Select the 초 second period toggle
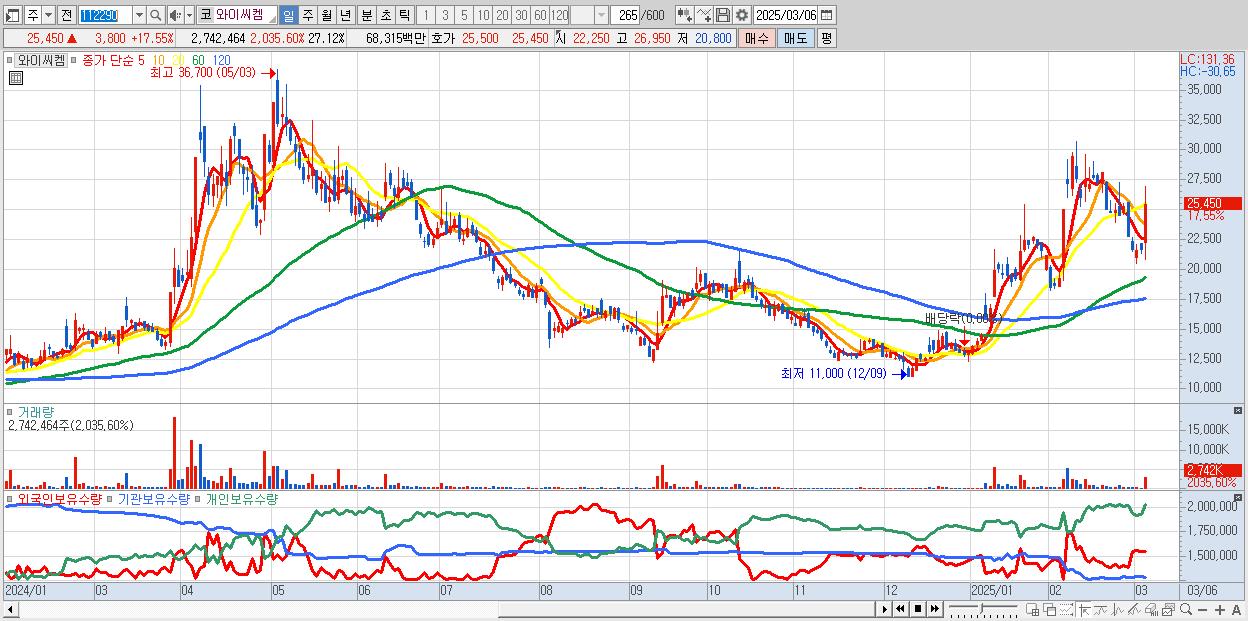1248x621 pixels. pos(384,15)
